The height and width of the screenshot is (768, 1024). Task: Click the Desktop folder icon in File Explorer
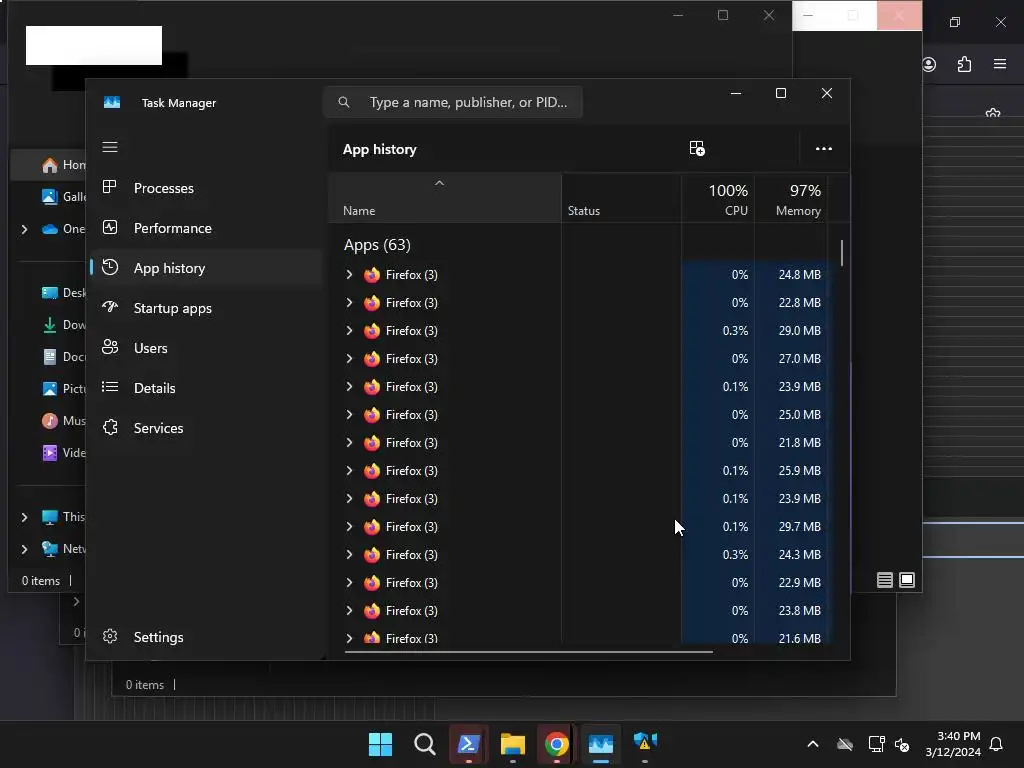point(50,293)
